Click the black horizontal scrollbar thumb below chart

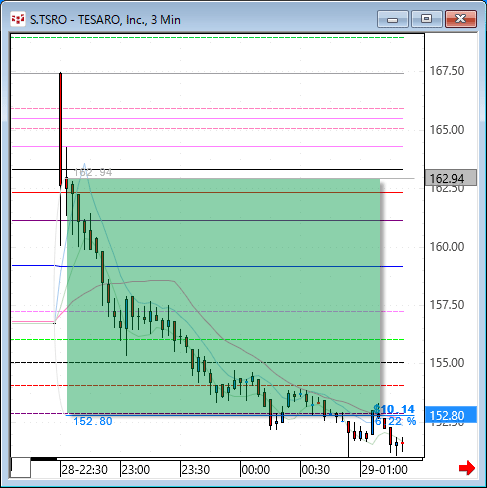[x=44, y=459]
